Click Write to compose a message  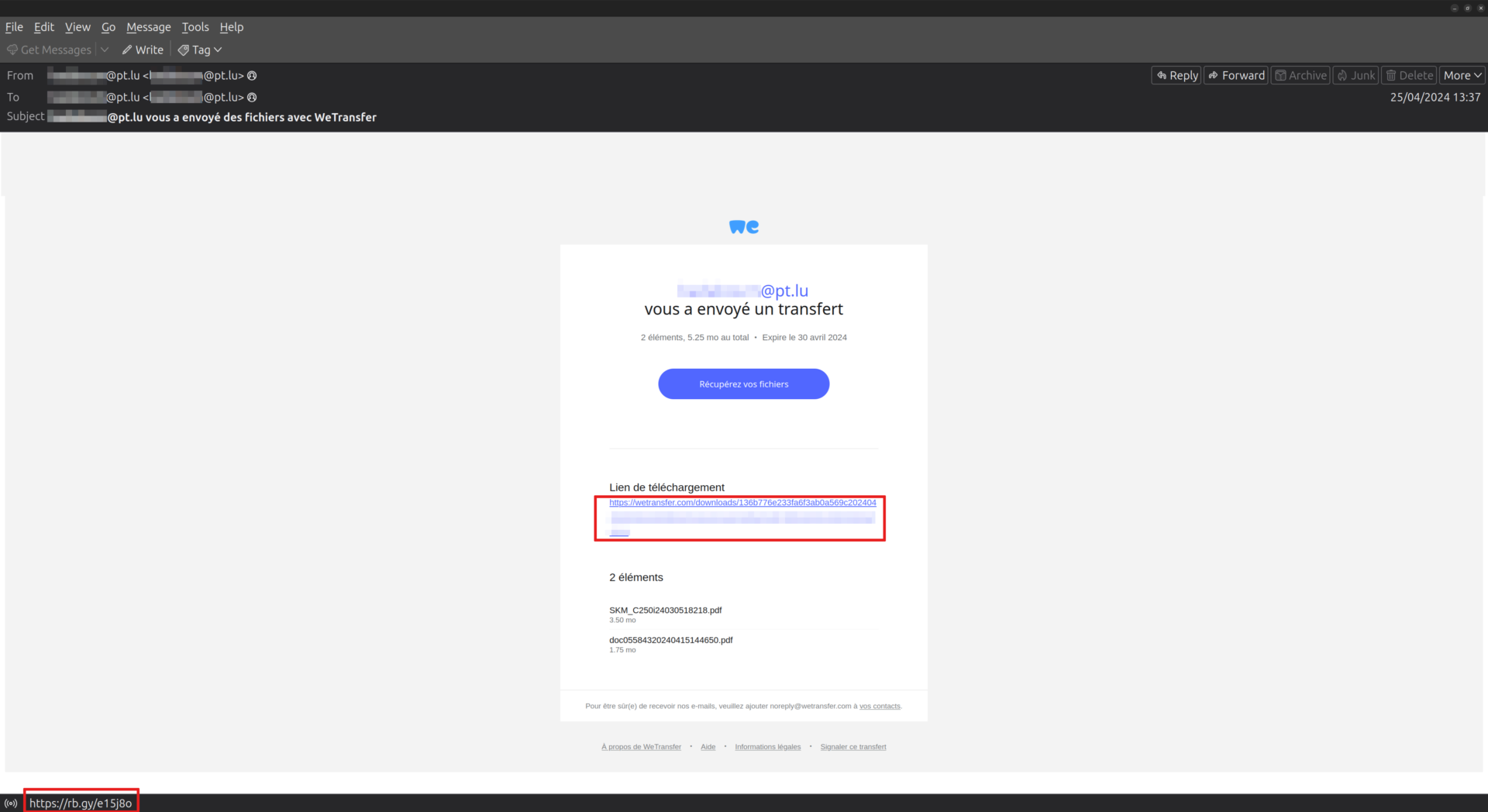click(143, 50)
